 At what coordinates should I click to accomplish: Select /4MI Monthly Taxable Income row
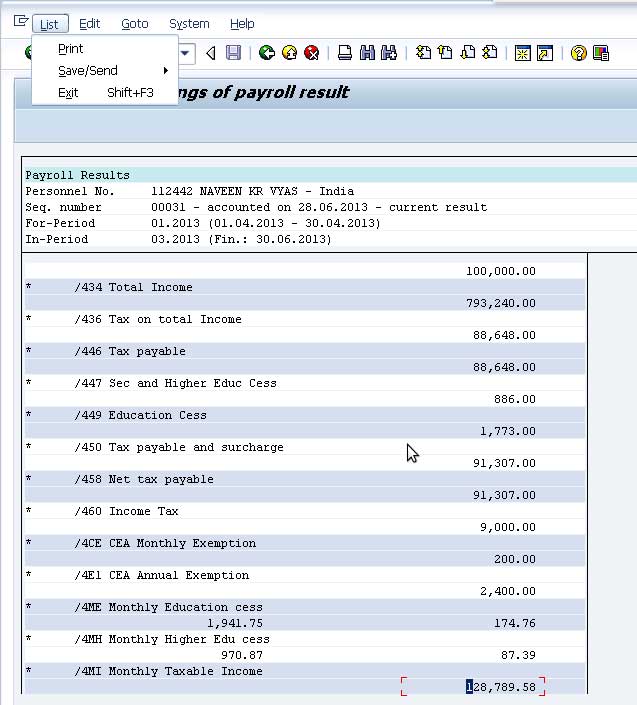305,671
